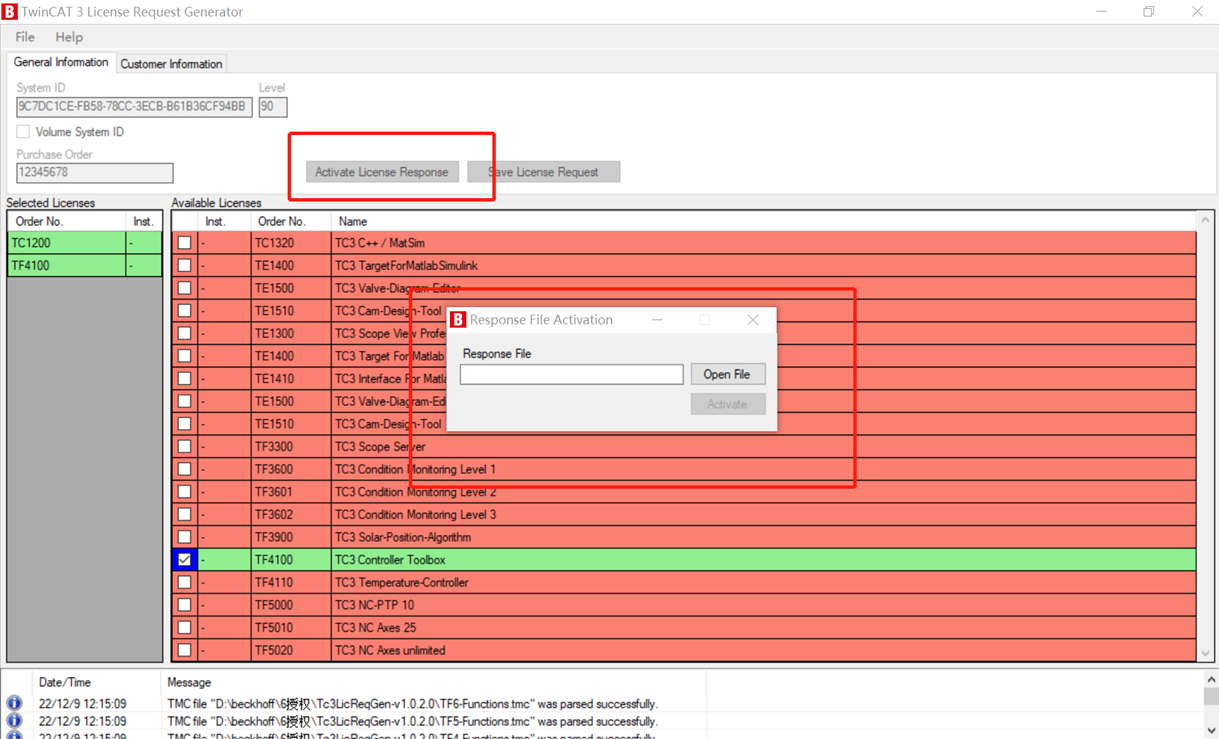
Task: Switch to the General Information tab
Action: tap(61, 63)
